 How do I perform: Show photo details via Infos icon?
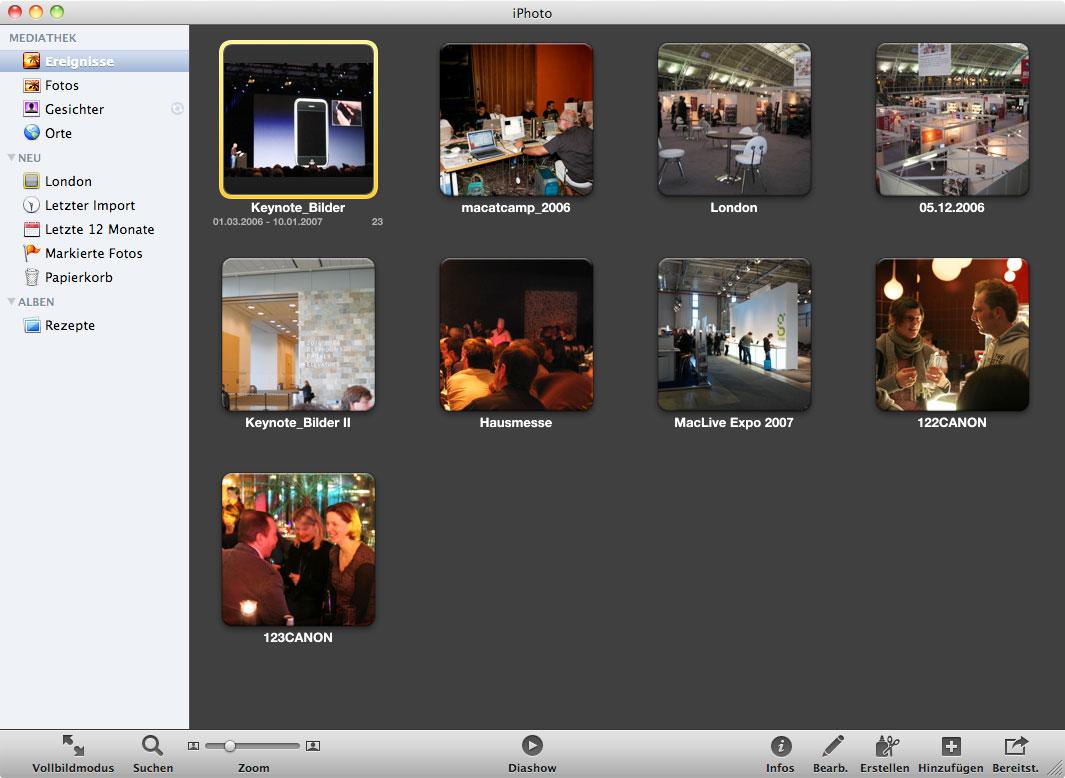click(780, 746)
